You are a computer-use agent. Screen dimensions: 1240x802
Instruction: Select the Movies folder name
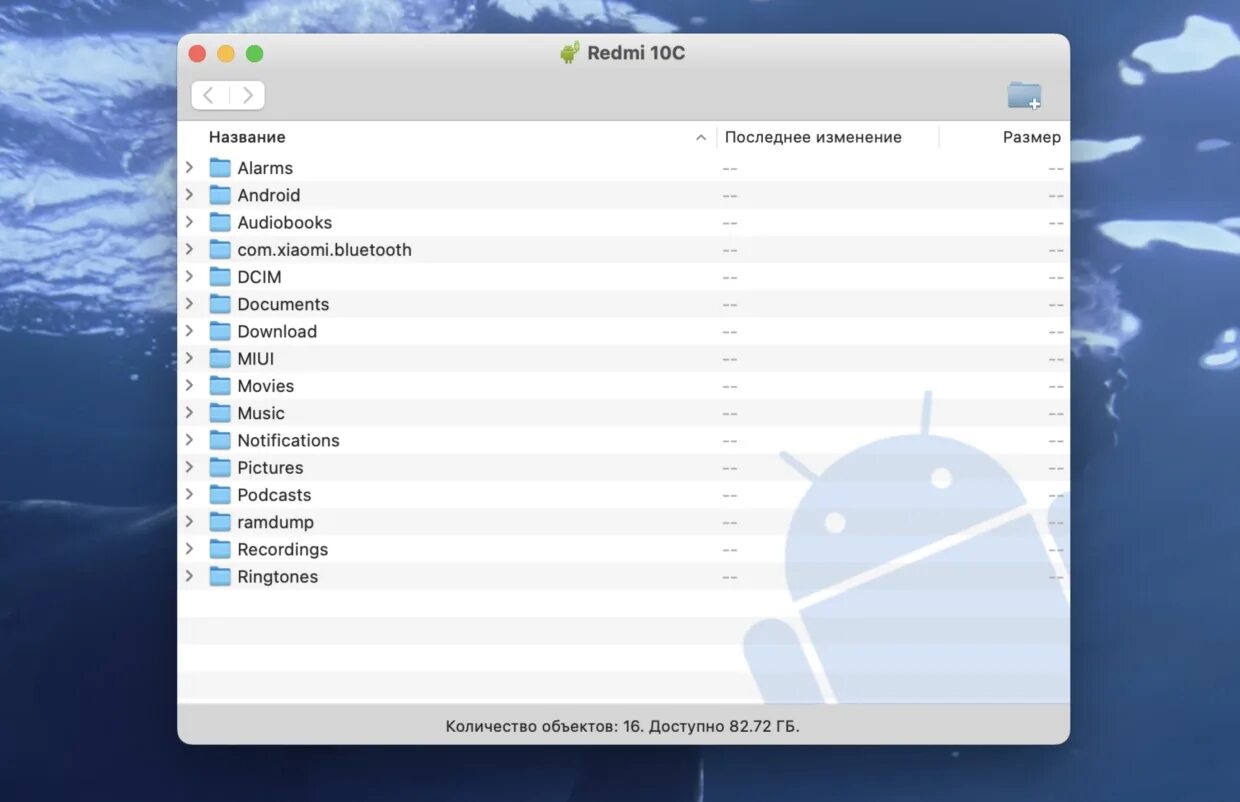pos(266,386)
